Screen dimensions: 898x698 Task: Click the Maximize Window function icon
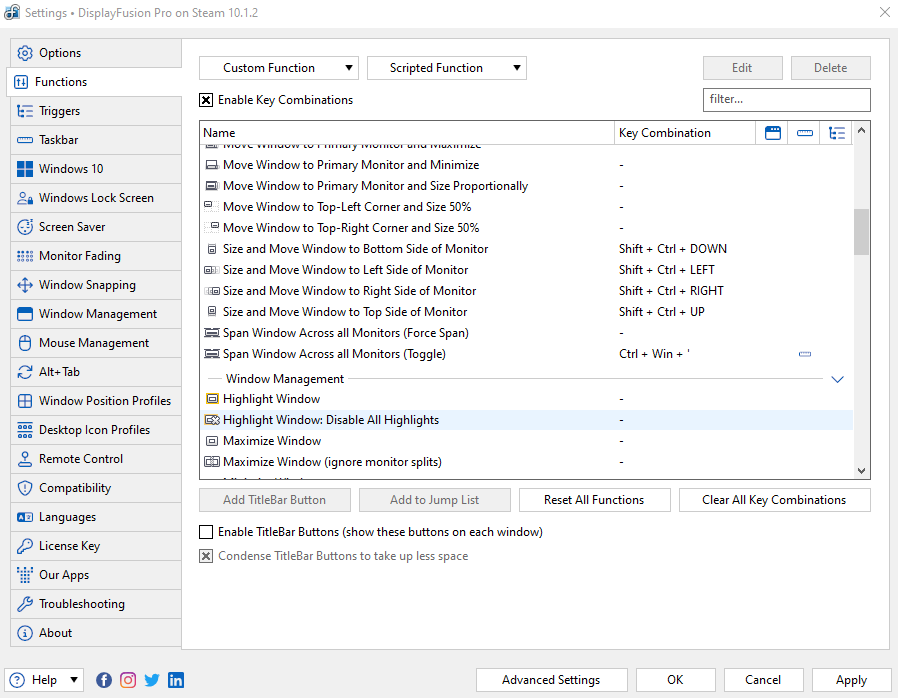coord(211,441)
